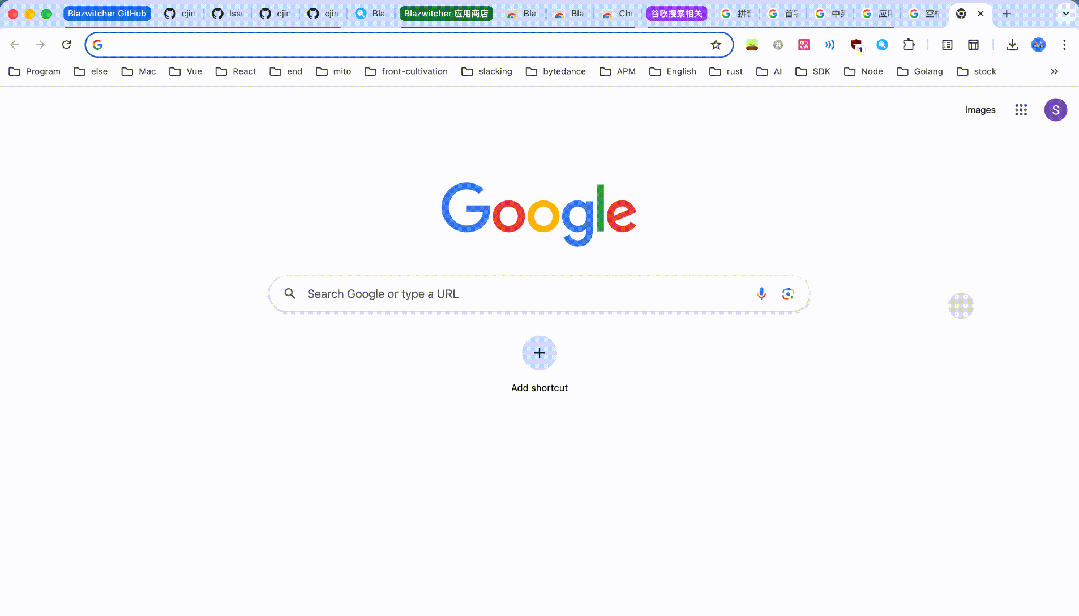This screenshot has height=616, width=1079.
Task: Open the Chrome three-dot menu
Action: tap(1065, 45)
